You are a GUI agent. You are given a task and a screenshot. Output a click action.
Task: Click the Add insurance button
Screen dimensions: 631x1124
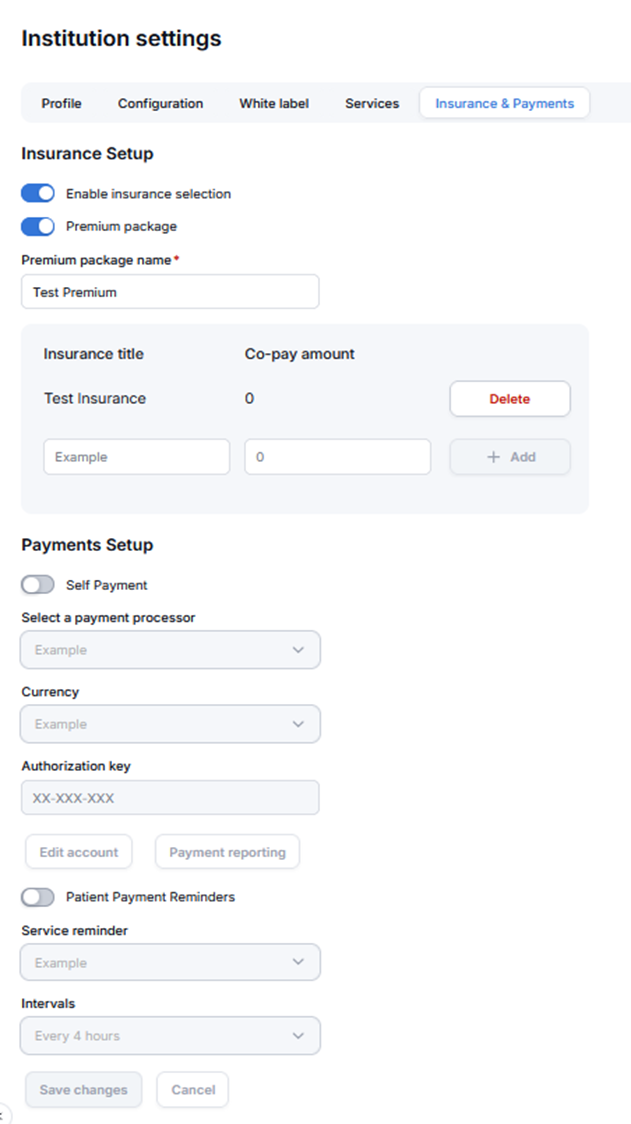click(x=509, y=457)
